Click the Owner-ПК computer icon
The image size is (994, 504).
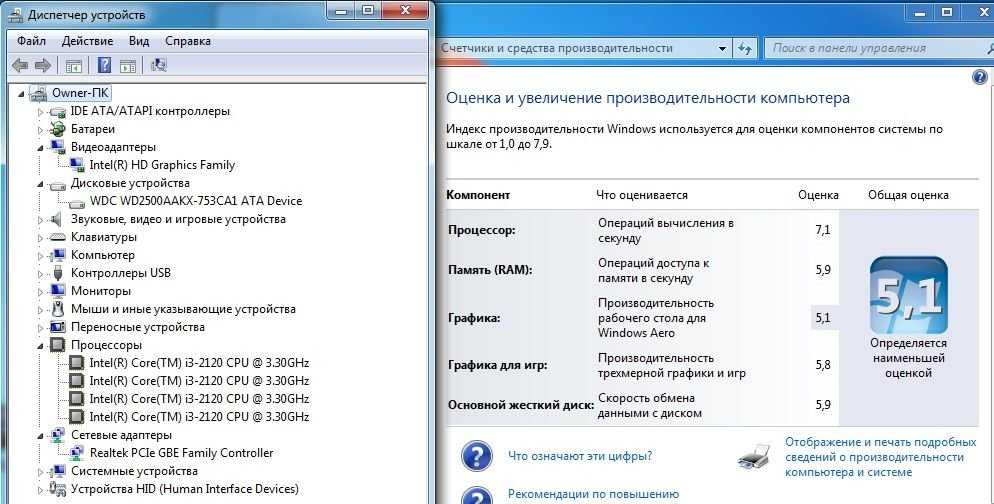point(39,93)
